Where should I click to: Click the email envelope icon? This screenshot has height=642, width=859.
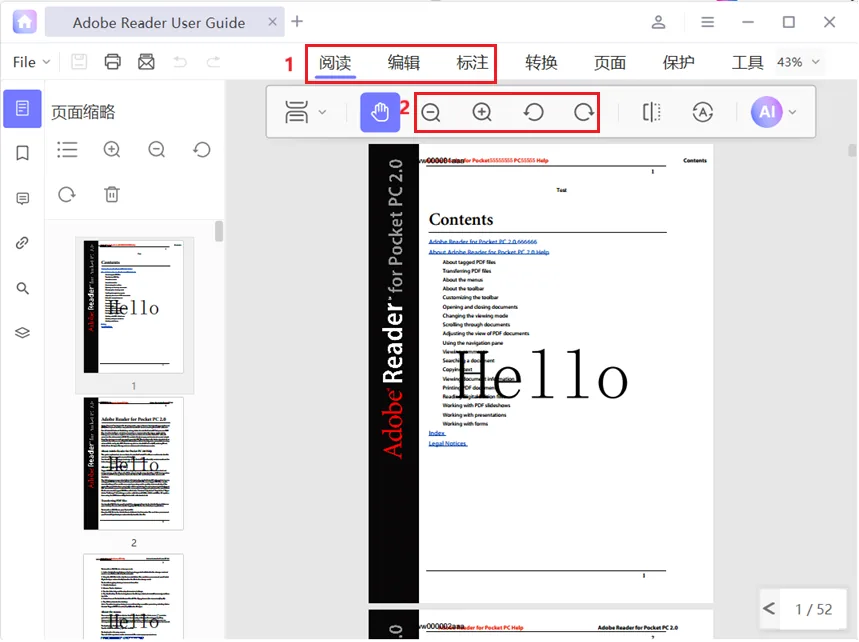point(146,62)
